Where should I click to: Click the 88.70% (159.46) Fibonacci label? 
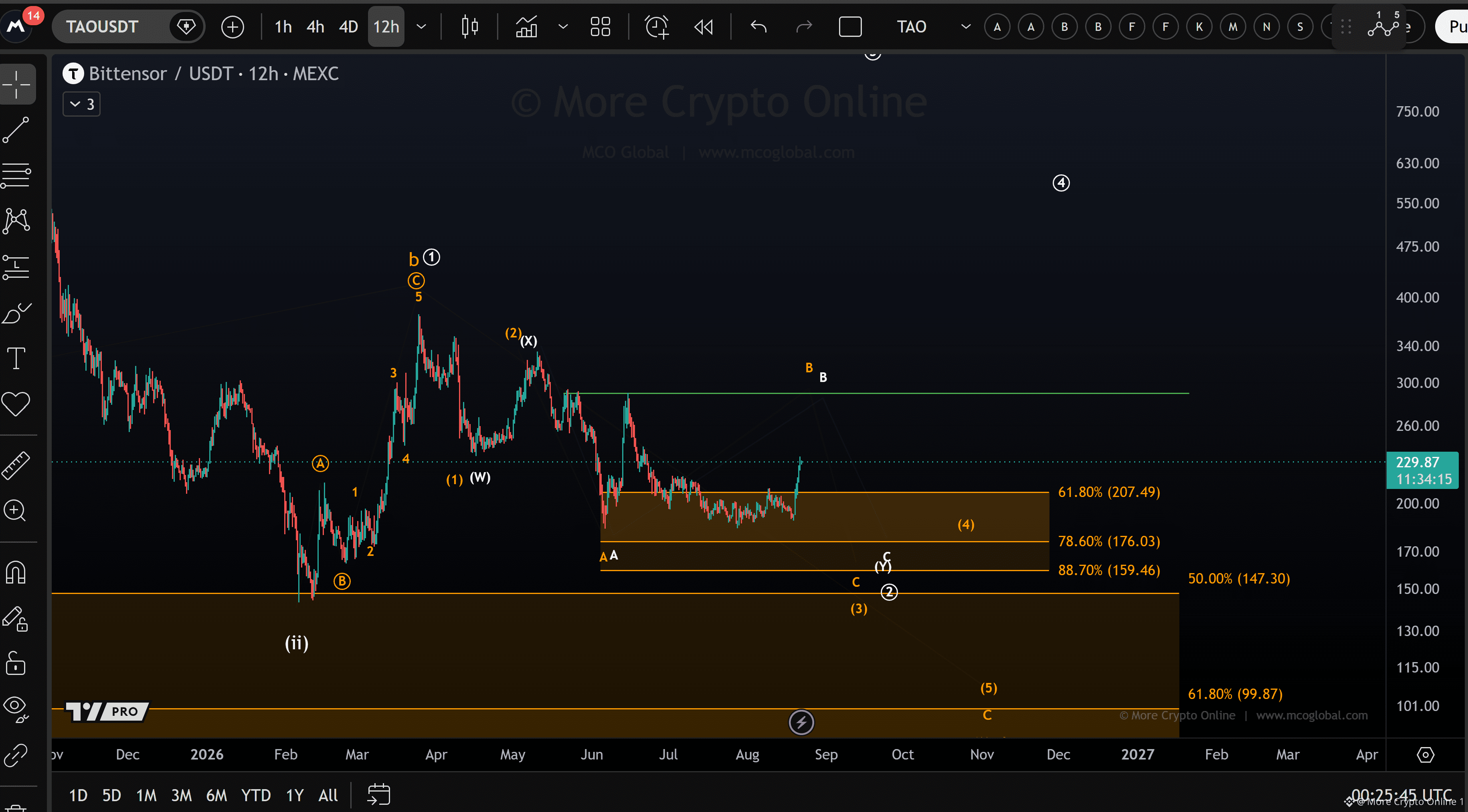1109,570
